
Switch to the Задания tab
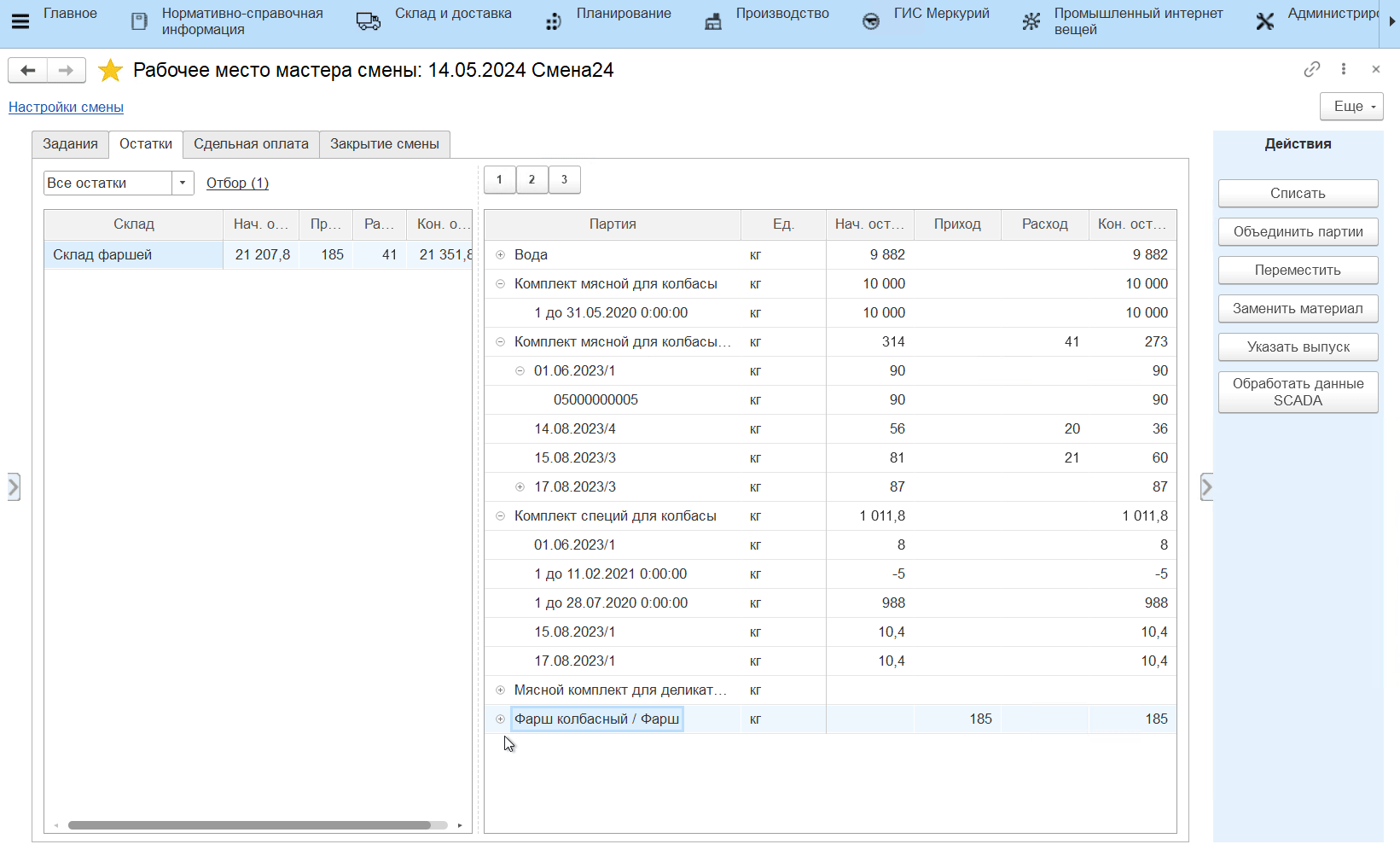[70, 144]
